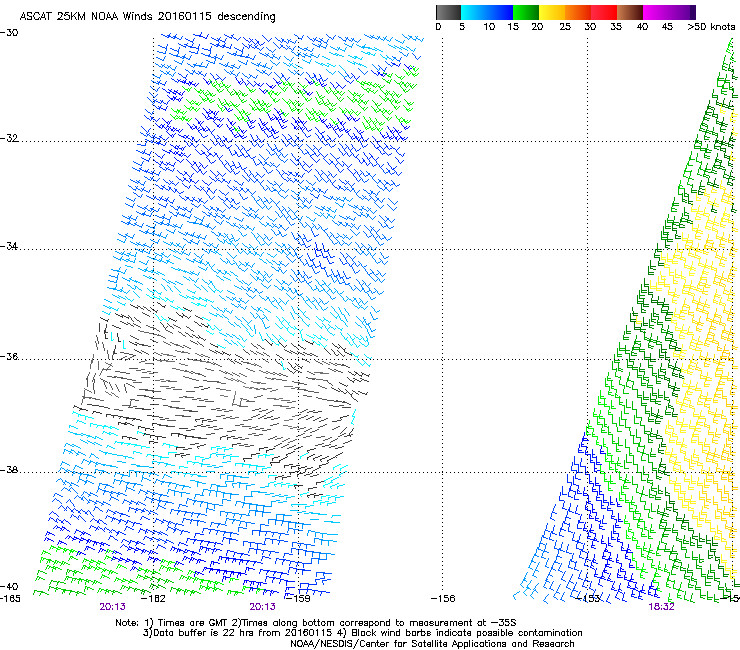The width and height of the screenshot is (740, 650).
Task: Click the 20:13 time label near -159
Action: [x=262, y=607]
